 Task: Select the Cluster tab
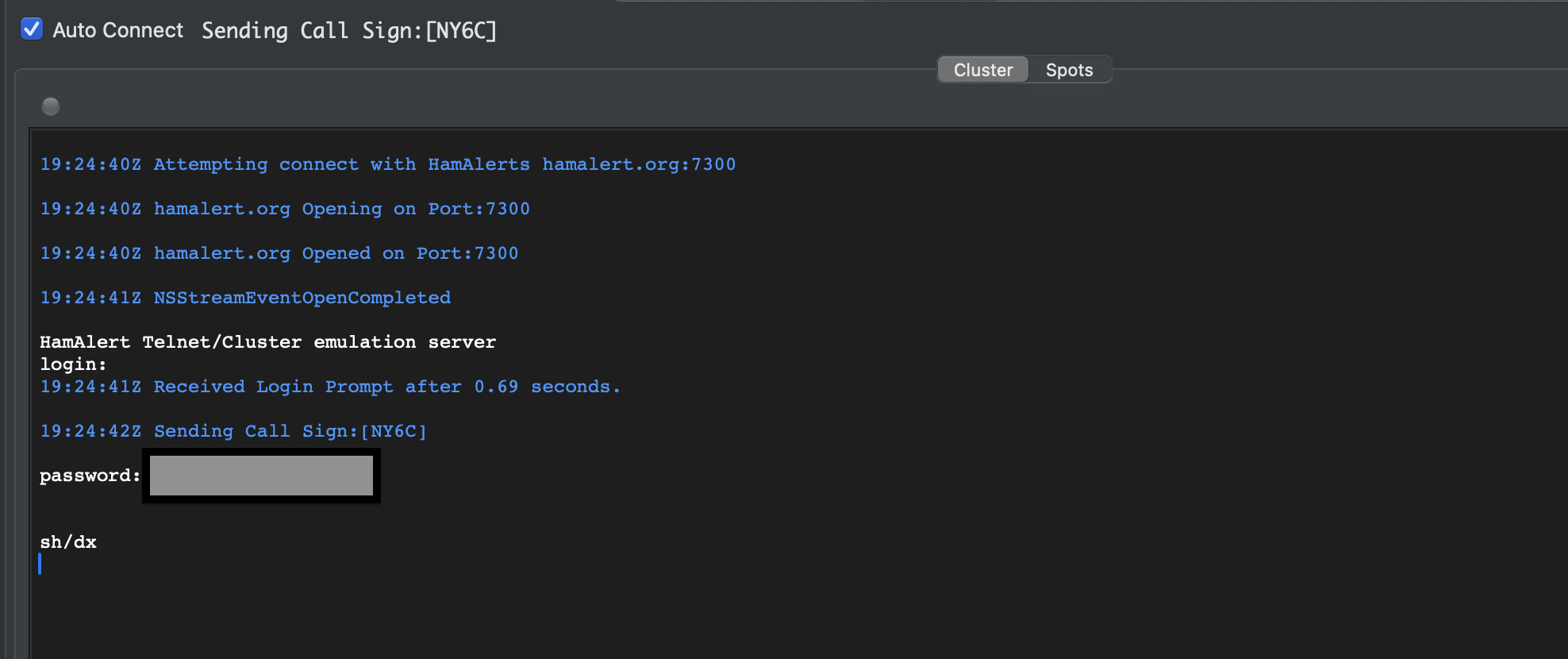(982, 70)
